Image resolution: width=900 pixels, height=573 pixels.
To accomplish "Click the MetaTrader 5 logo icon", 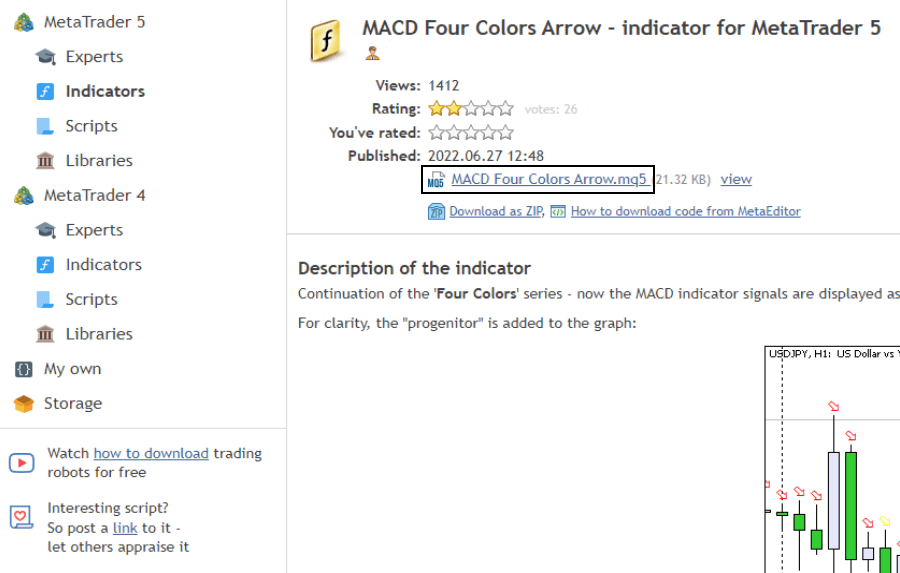I will [24, 22].
